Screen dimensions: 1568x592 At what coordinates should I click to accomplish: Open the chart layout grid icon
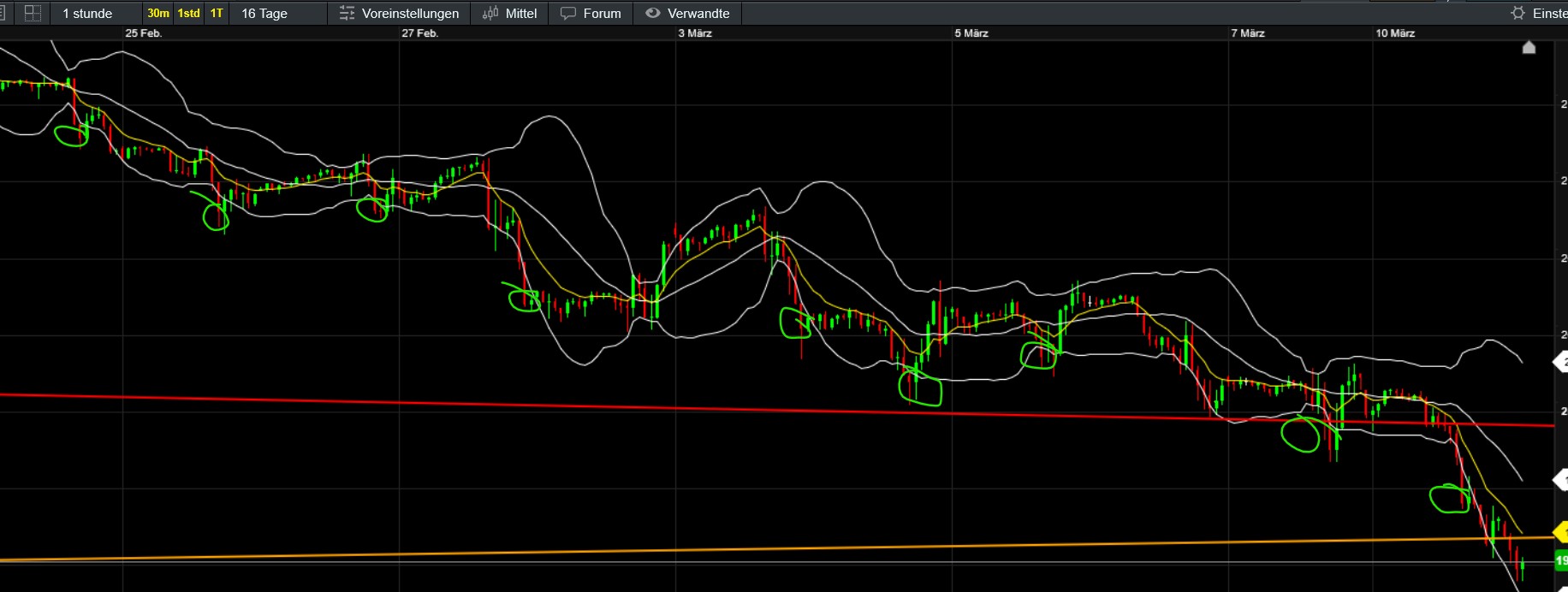pyautogui.click(x=32, y=13)
